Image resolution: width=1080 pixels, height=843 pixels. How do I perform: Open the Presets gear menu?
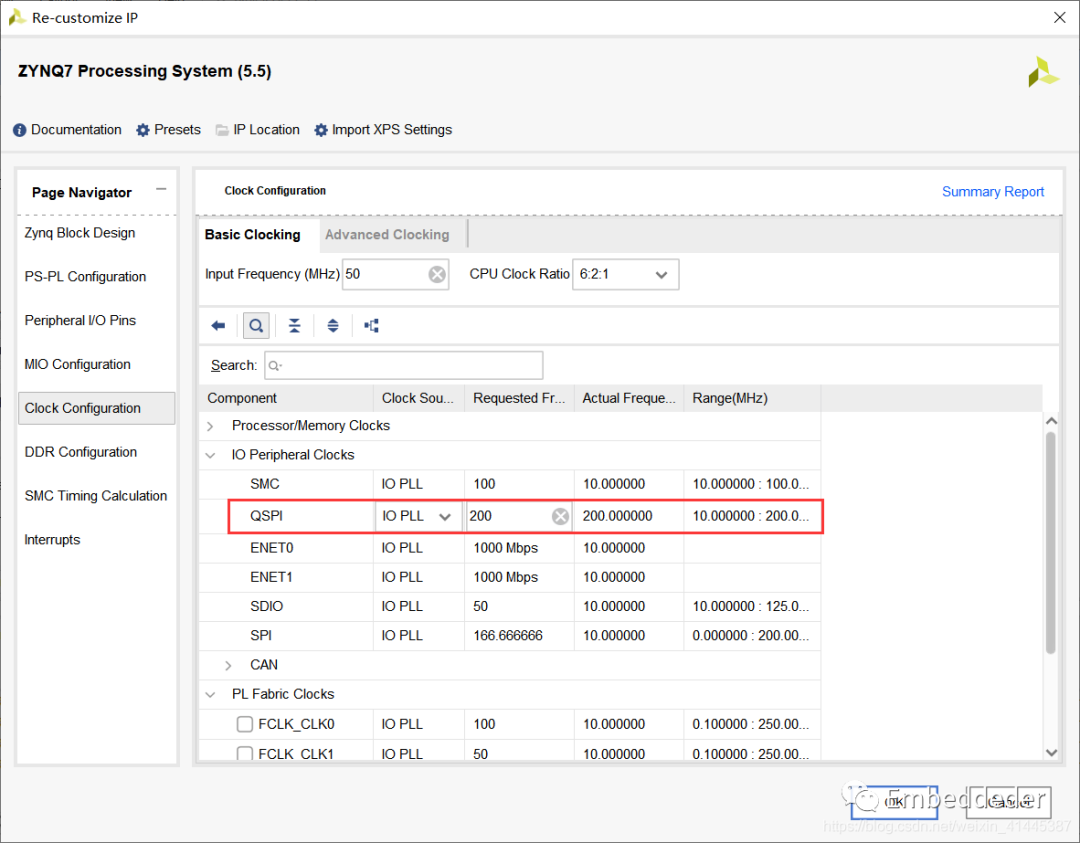(x=168, y=130)
